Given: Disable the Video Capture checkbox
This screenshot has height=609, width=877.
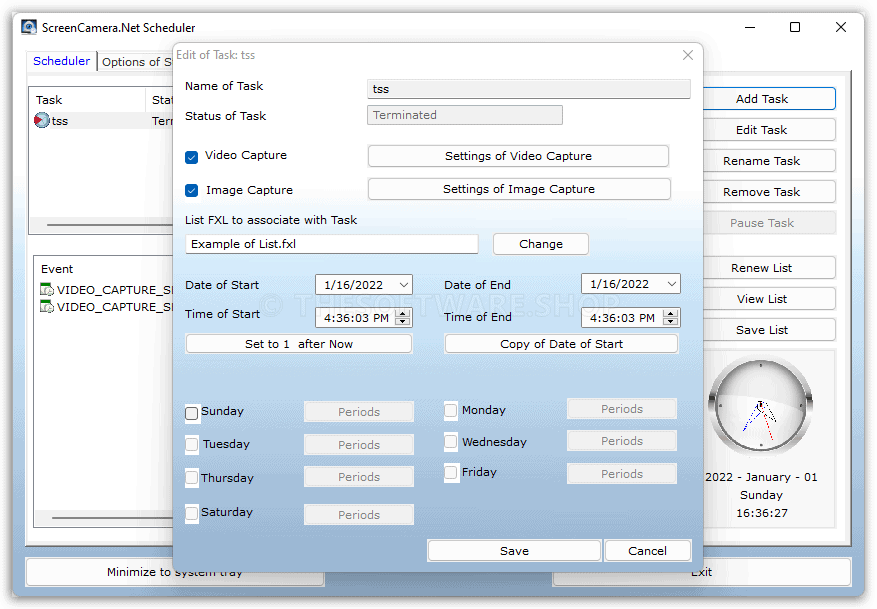Looking at the screenshot, I should (x=192, y=156).
